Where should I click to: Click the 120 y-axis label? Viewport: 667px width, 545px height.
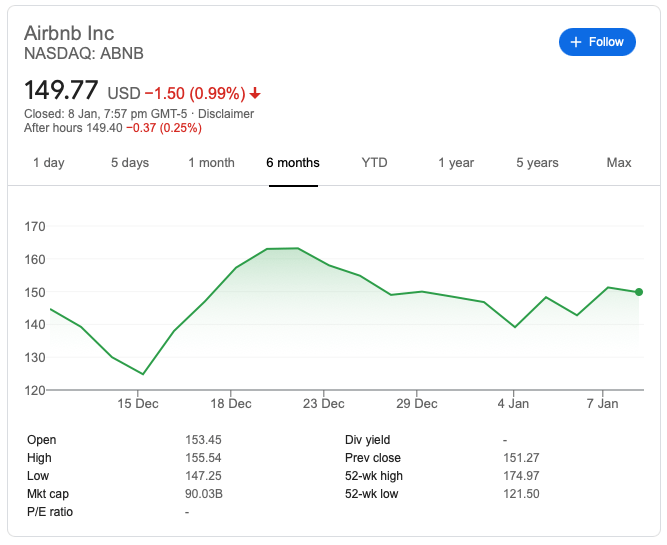[35, 391]
